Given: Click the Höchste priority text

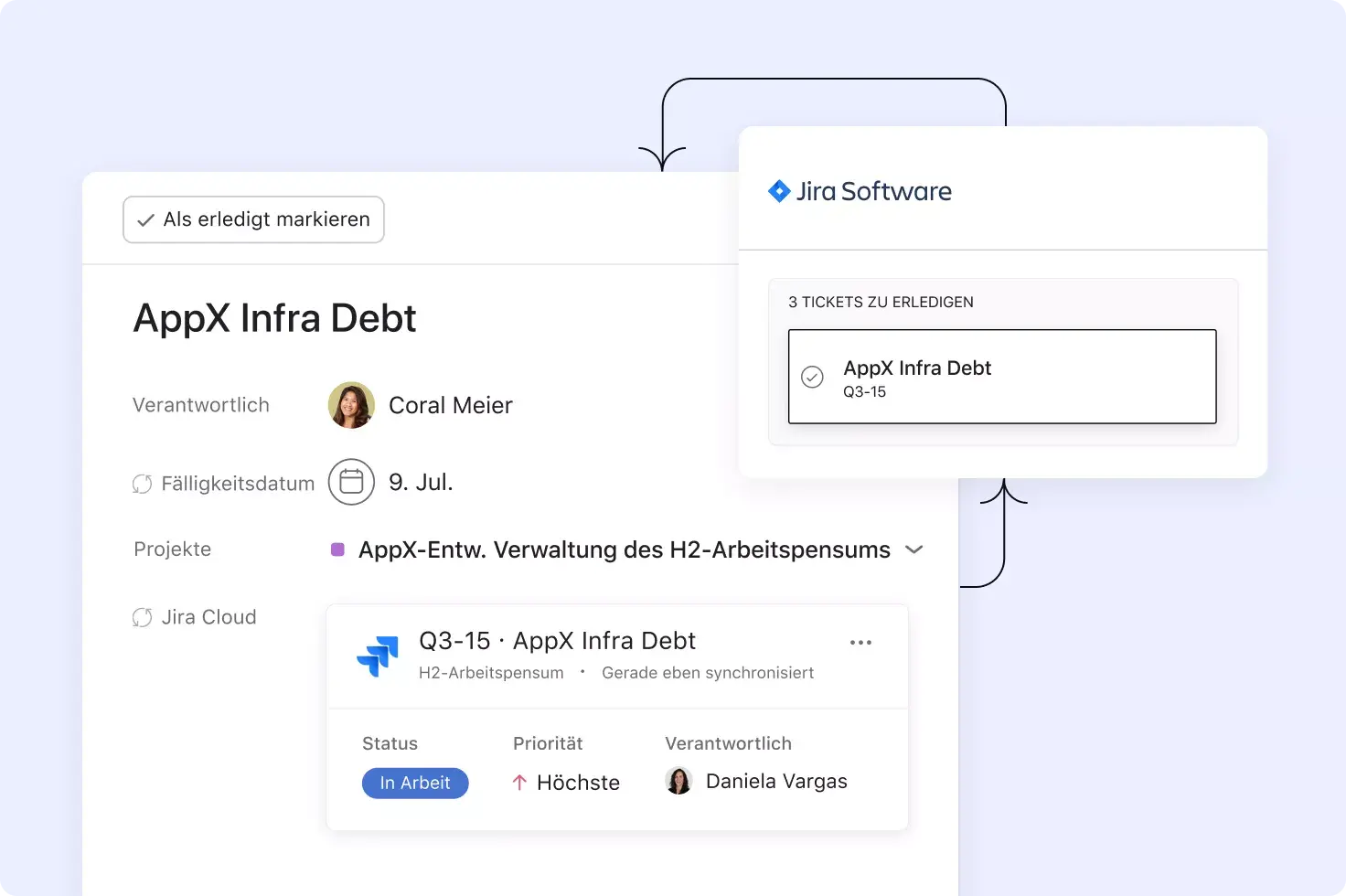Looking at the screenshot, I should 578,783.
